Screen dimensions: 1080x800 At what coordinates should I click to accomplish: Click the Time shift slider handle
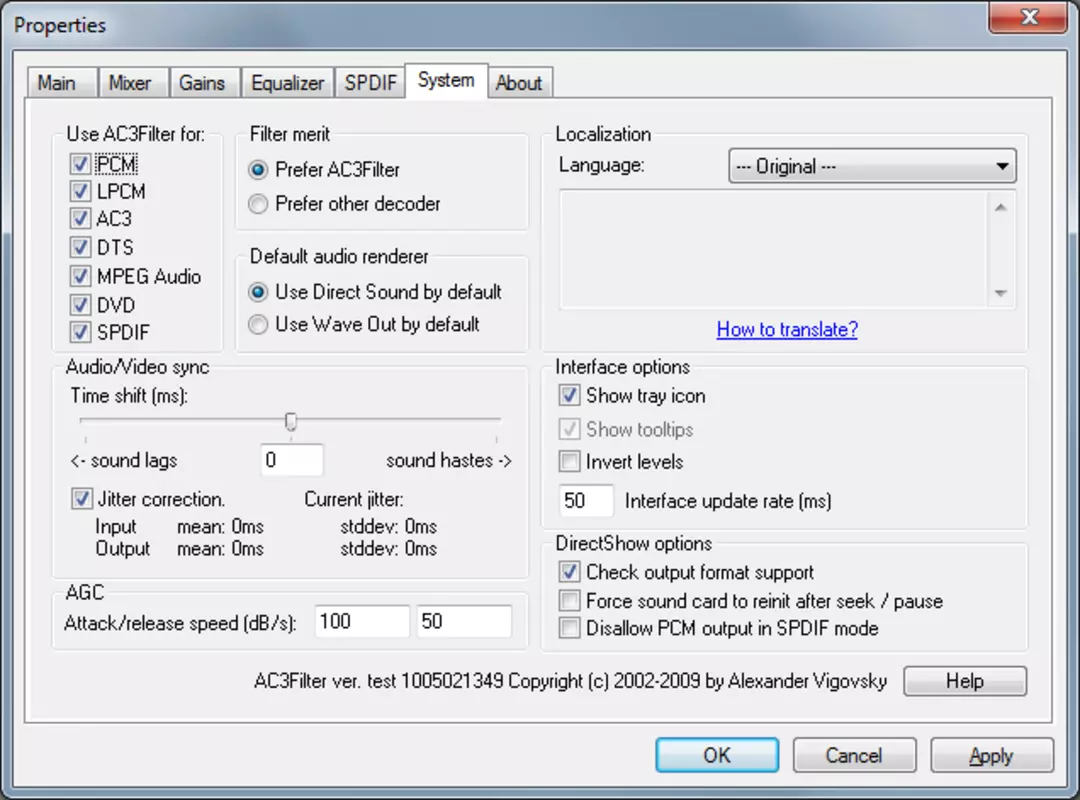click(291, 421)
